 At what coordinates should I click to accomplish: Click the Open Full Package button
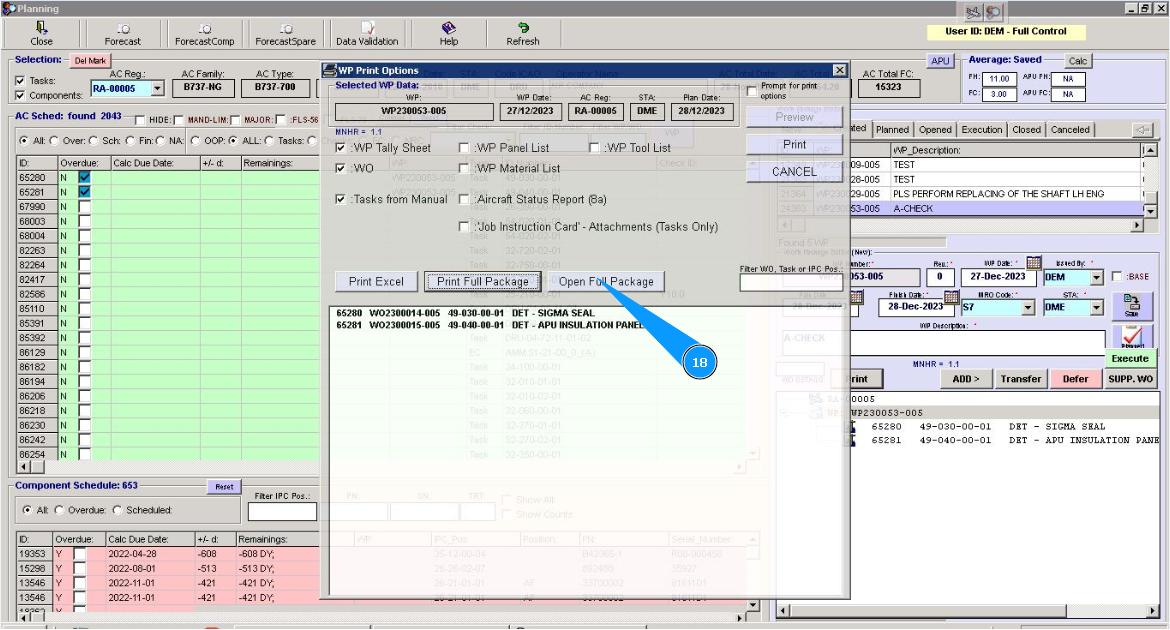[x=606, y=281]
